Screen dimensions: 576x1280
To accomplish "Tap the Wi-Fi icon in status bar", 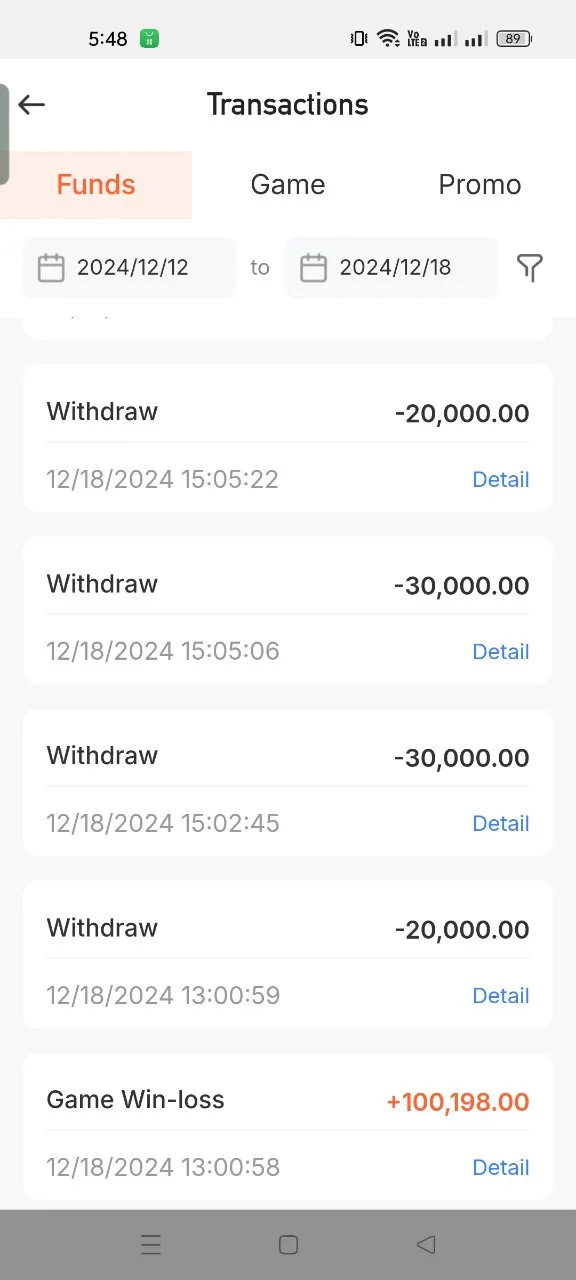I will [x=388, y=39].
